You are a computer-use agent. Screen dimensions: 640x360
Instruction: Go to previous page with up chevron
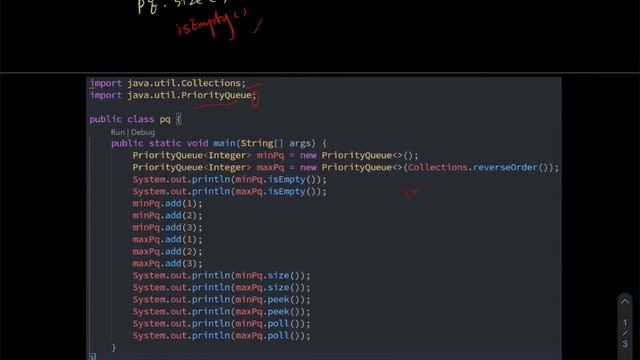[625, 302]
